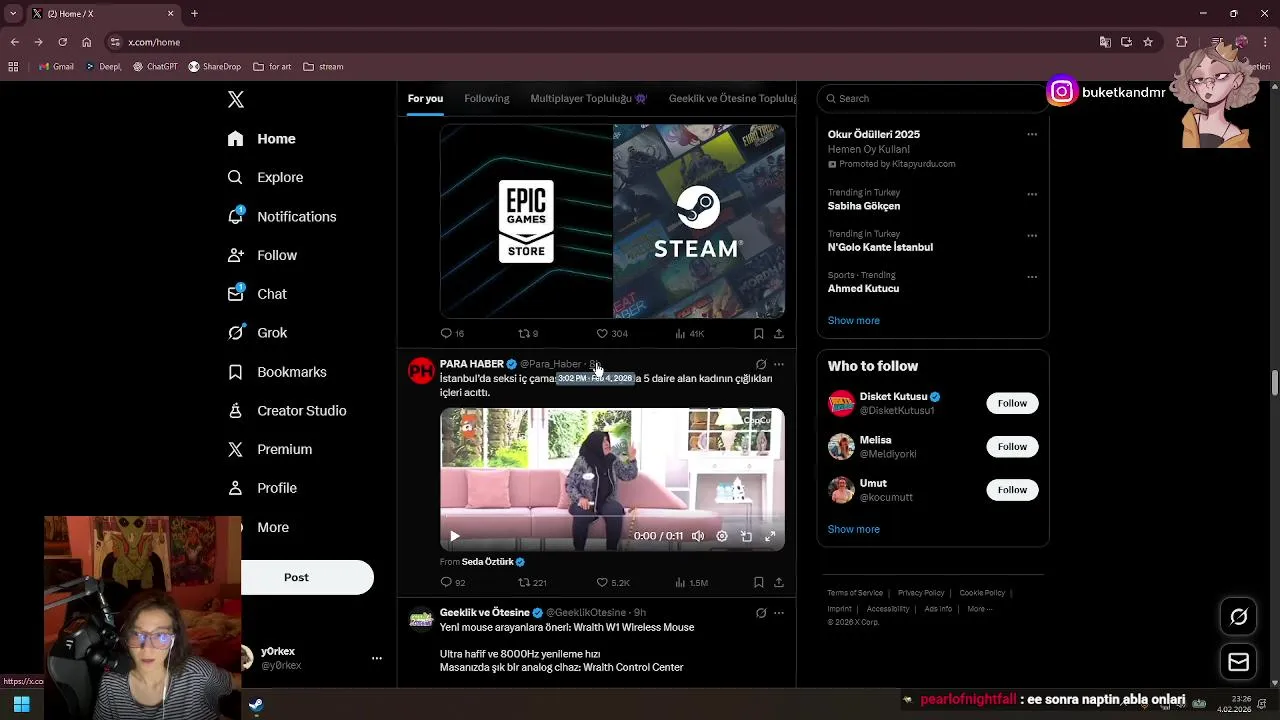Click the X logo in sidebar
Screen dimensions: 1280x720
coord(236,99)
